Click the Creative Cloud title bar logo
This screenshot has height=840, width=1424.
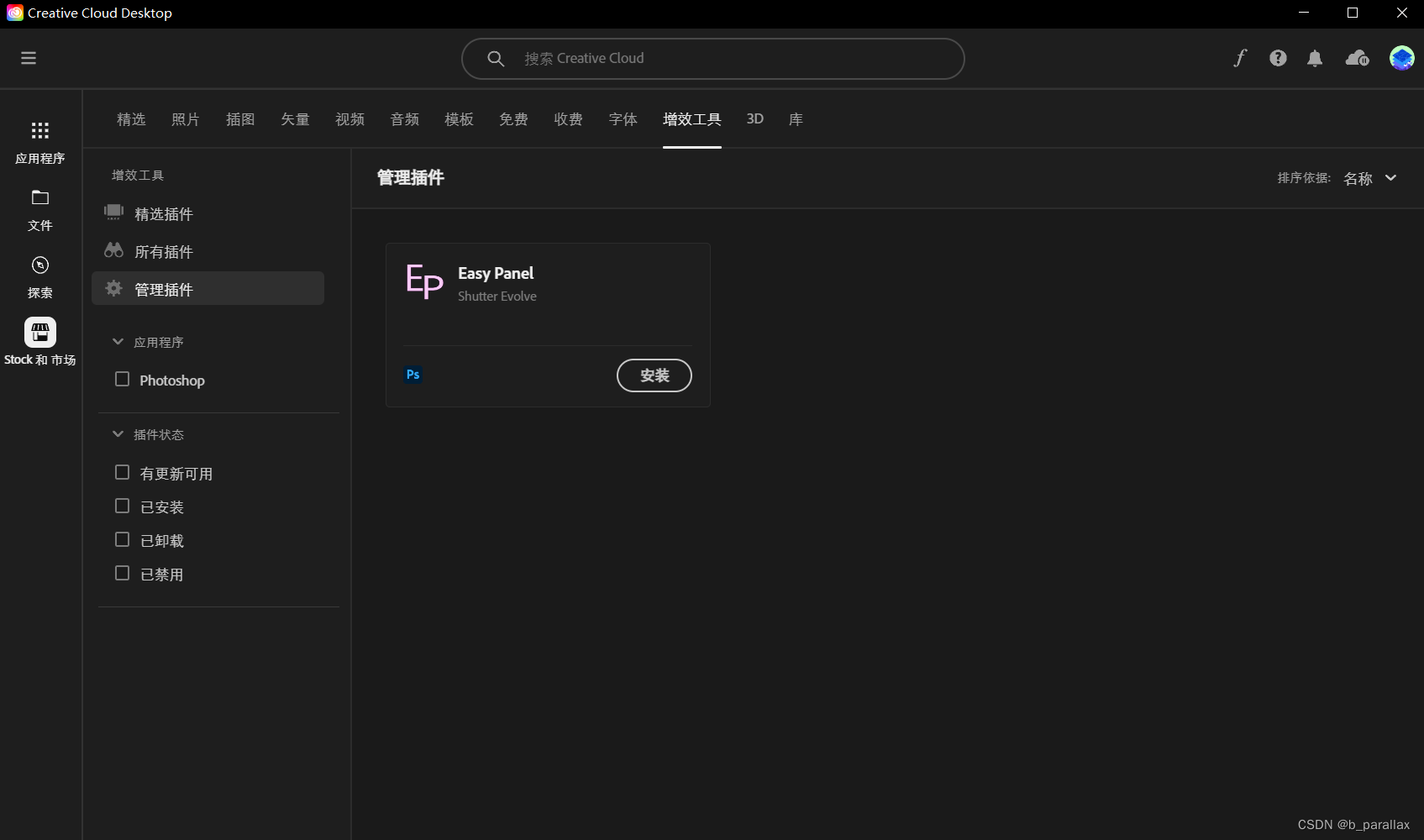15,13
